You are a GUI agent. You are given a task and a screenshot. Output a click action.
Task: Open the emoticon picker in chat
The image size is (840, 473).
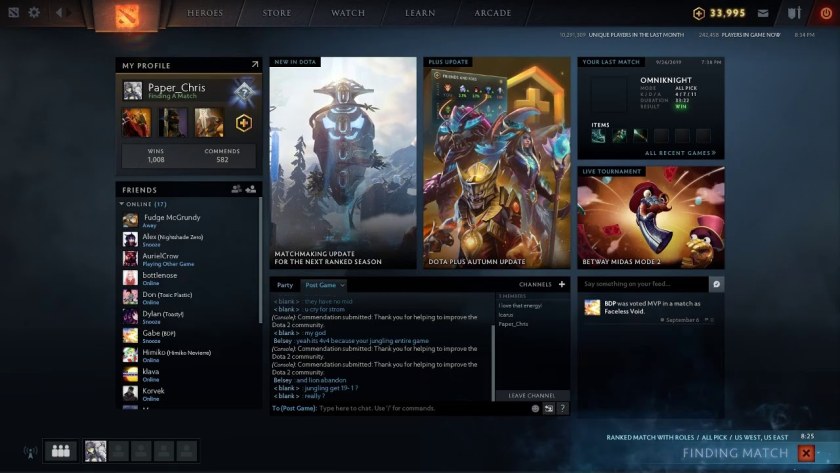(x=535, y=408)
